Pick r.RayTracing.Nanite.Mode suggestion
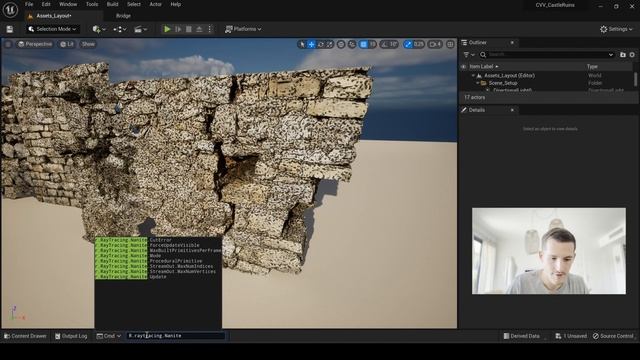The height and width of the screenshot is (360, 640). pos(158,256)
